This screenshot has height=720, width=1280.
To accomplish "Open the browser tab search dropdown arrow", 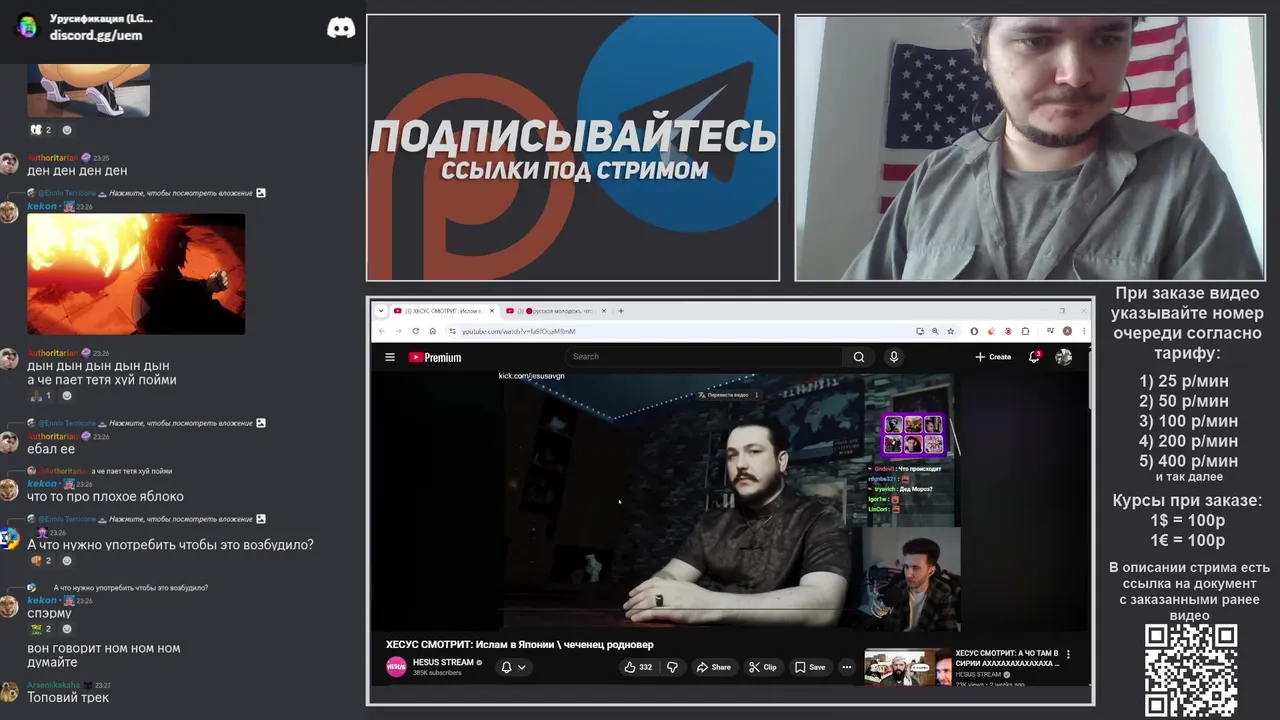I will [380, 311].
